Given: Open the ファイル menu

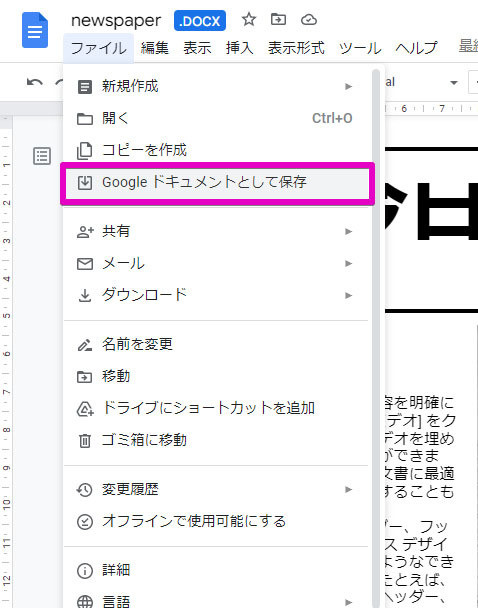Looking at the screenshot, I should click(98, 48).
